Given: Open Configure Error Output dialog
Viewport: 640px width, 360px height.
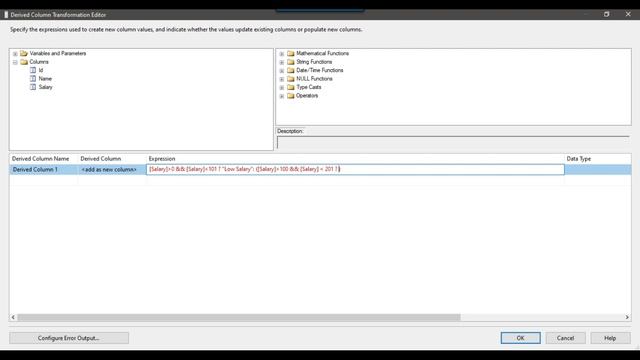Looking at the screenshot, I should (x=69, y=338).
